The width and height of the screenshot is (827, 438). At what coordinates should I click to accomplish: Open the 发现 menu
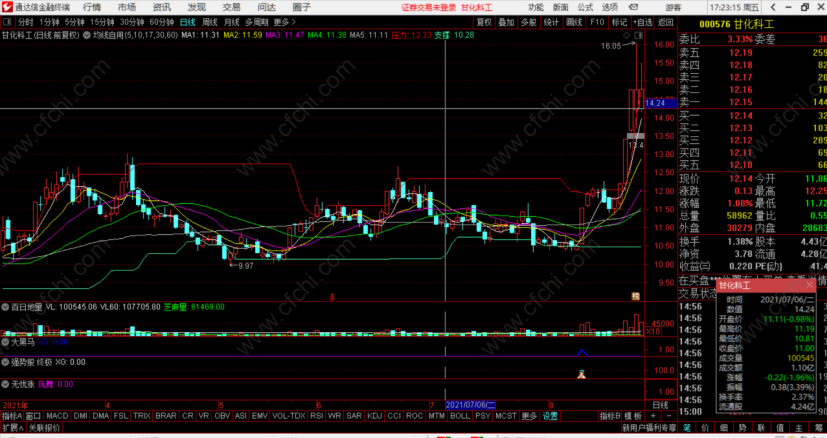[196, 7]
